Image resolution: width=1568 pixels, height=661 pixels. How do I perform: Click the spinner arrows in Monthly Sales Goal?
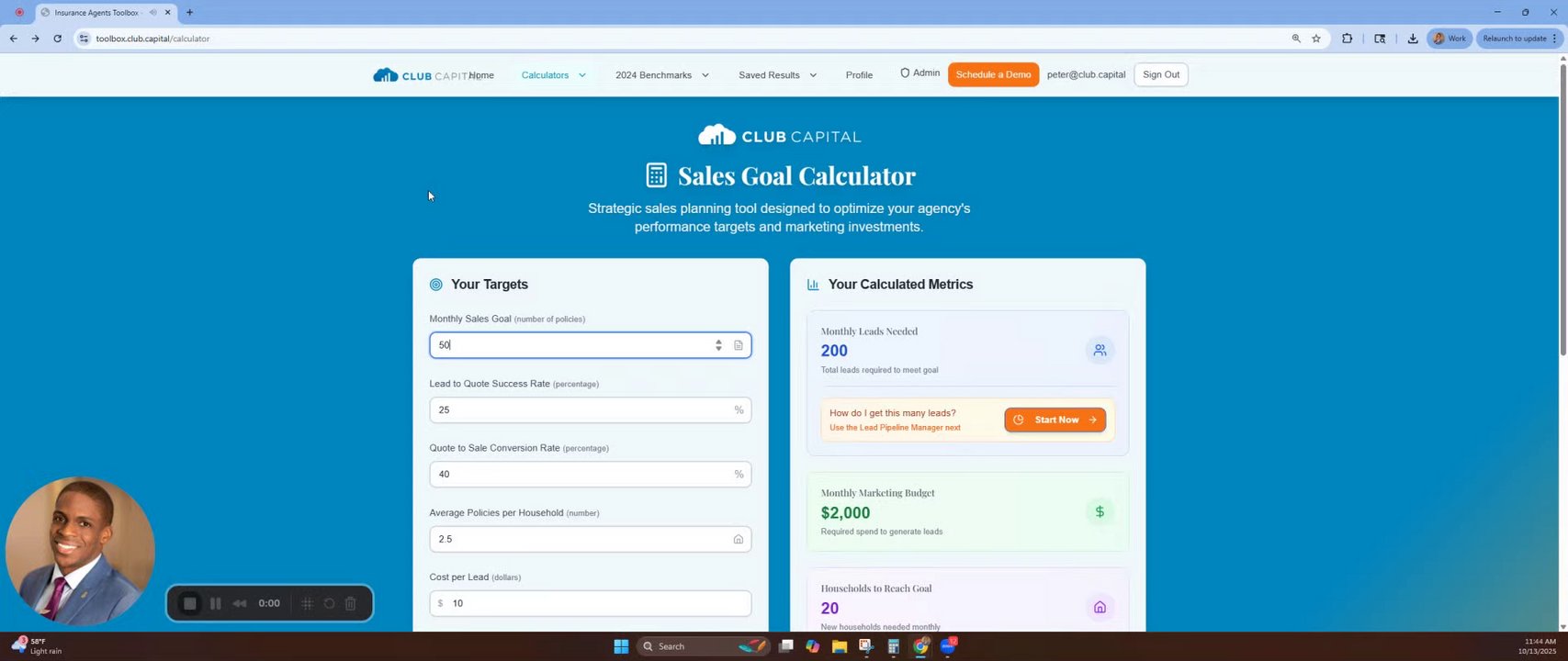click(x=718, y=345)
